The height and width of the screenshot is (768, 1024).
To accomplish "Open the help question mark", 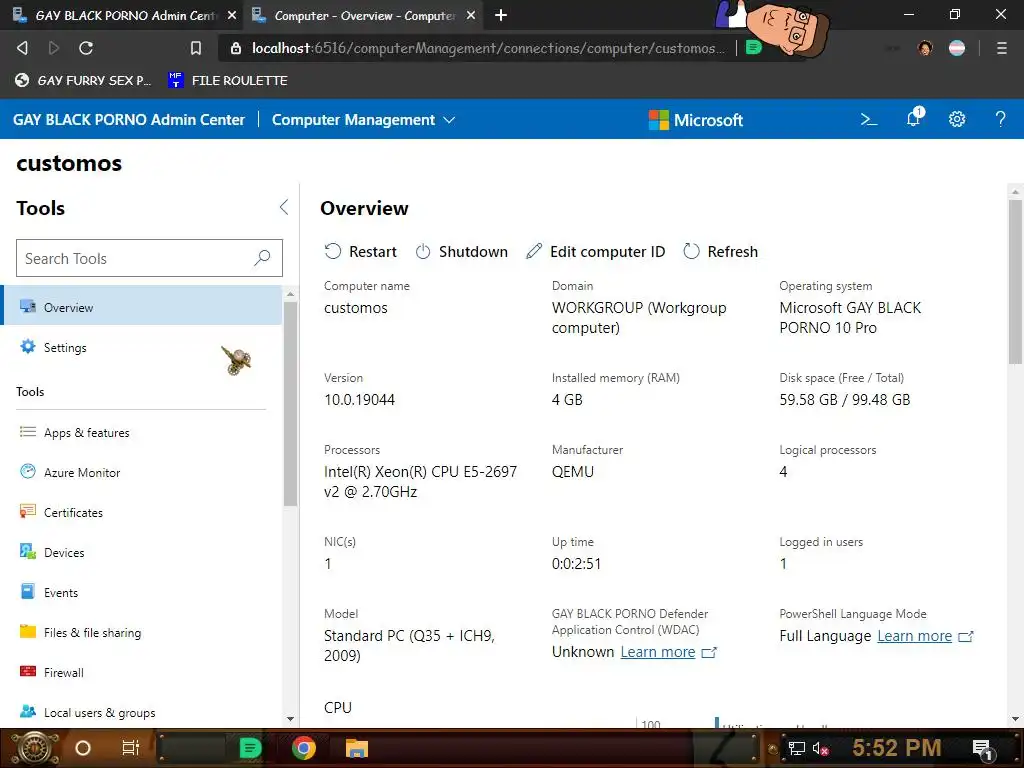I will click(1000, 119).
